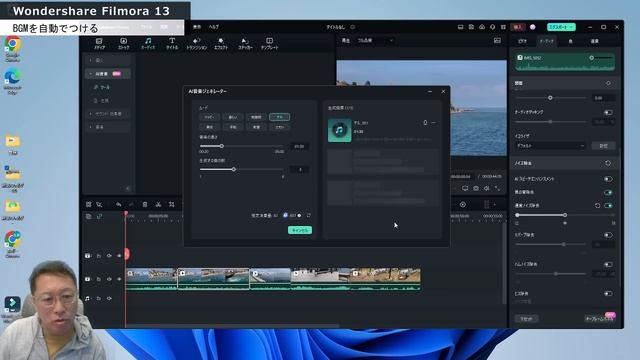Expand the 音楽 tree node in sidebar
The image size is (640, 360).
(x=90, y=127)
